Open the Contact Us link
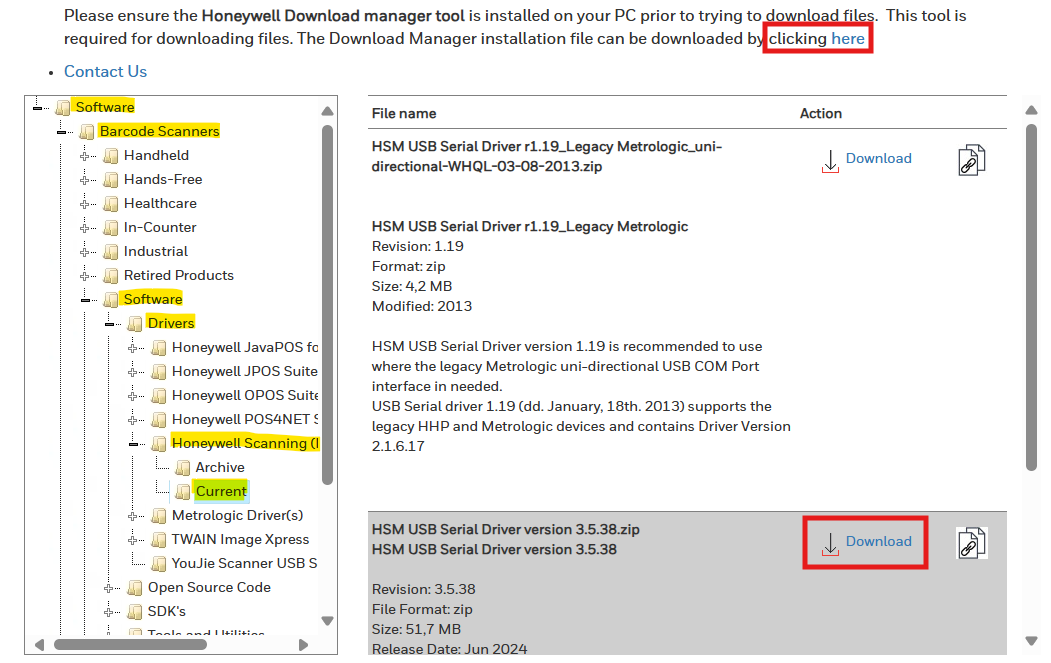This screenshot has height=663, width=1051. tap(105, 71)
